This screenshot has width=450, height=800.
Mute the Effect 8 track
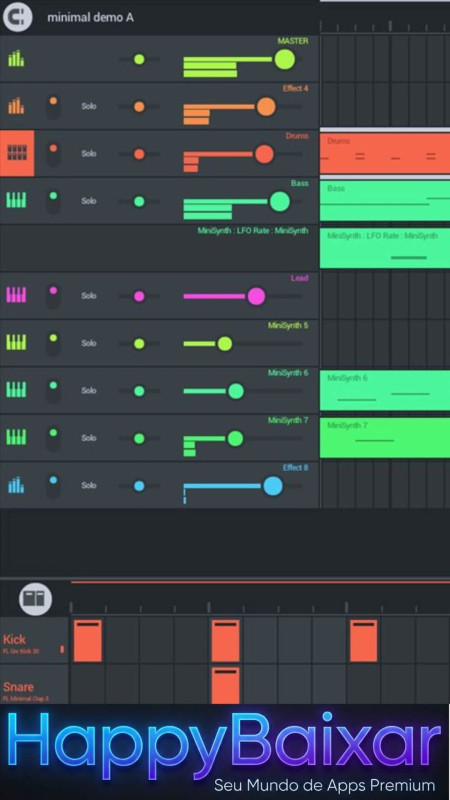pyautogui.click(x=53, y=486)
